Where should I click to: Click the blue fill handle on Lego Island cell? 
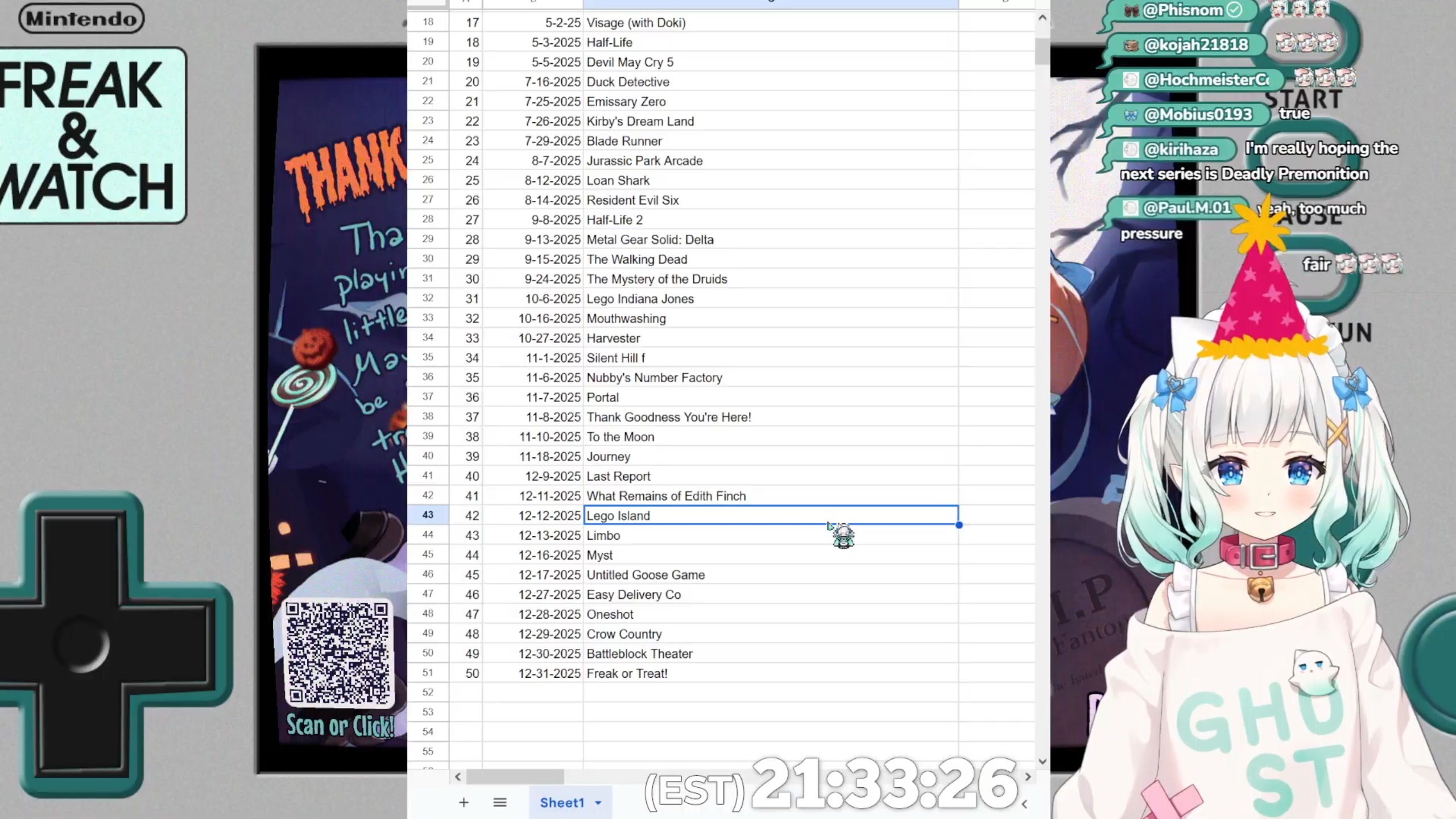(959, 525)
